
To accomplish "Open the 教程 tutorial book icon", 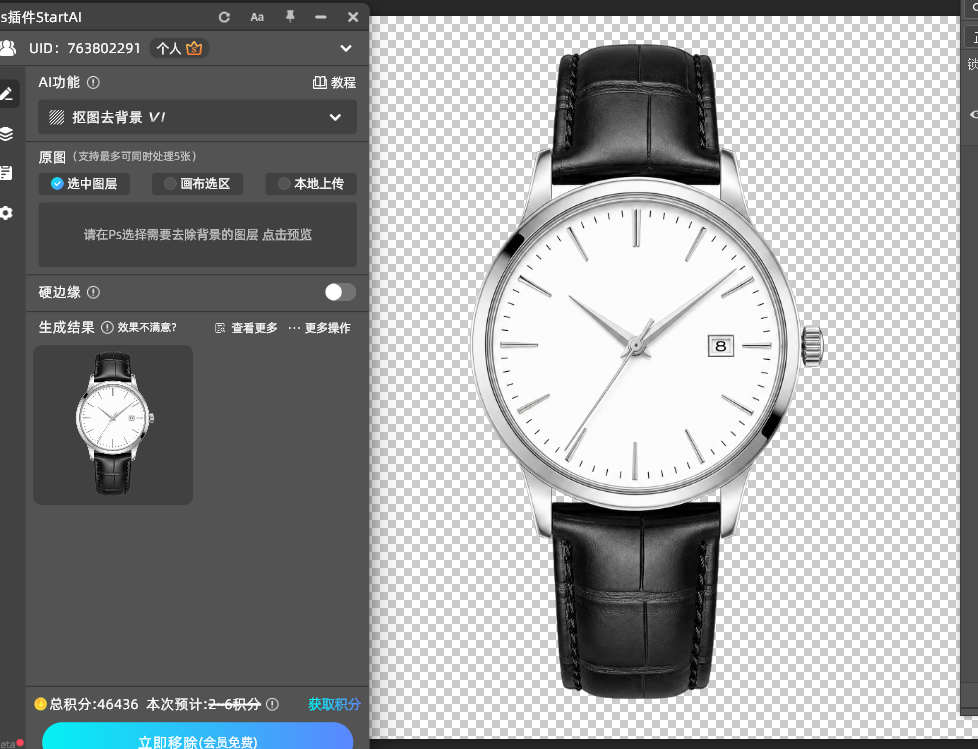I will [319, 82].
